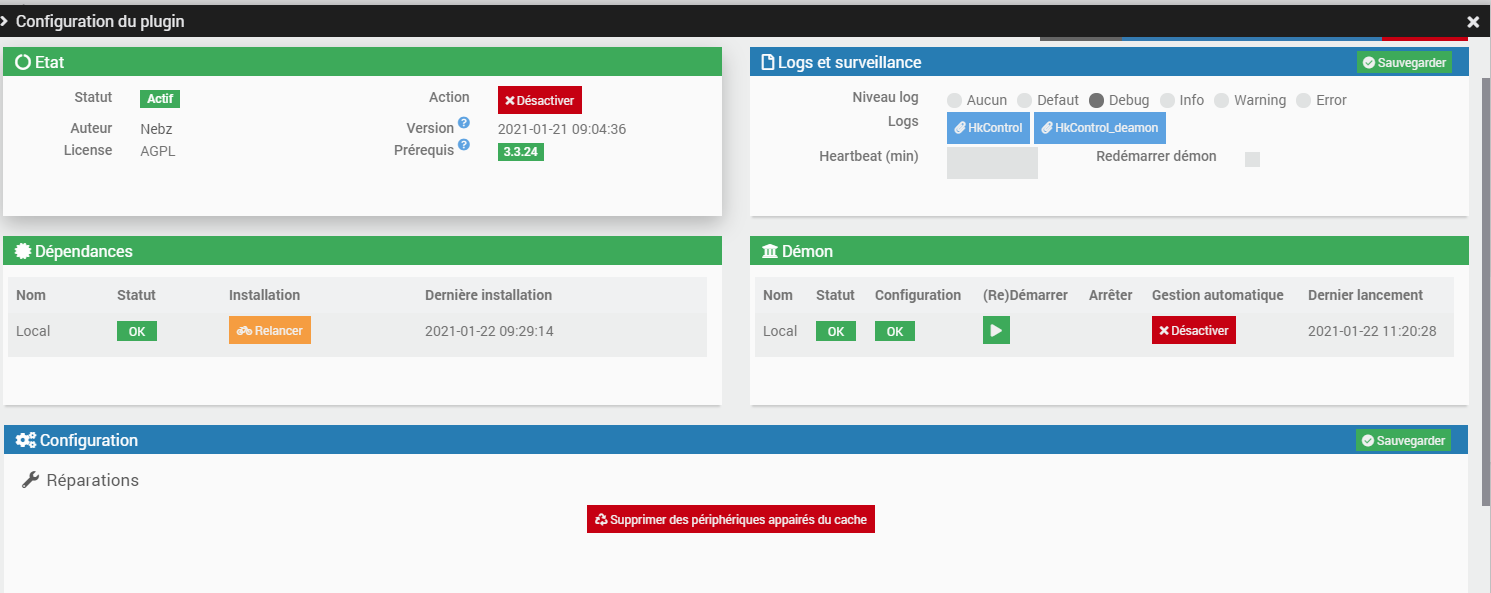
Task: Click the Dépendances header cog icon
Action: coord(23,252)
